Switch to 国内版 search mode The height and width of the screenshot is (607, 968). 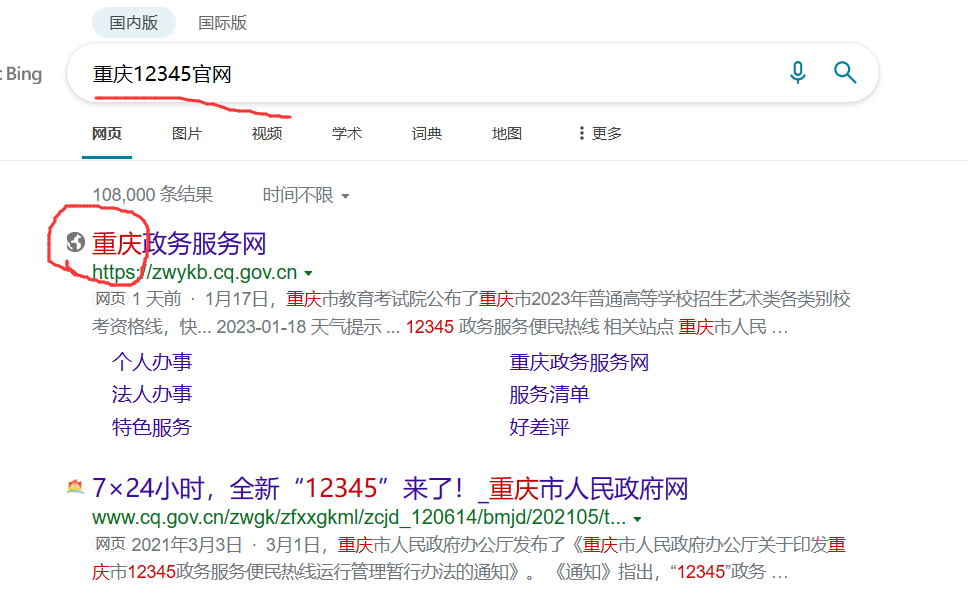tap(134, 23)
